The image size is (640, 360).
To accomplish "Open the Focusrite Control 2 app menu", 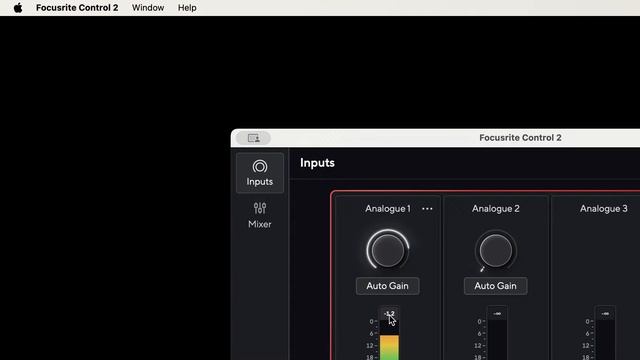I will 77,8.
